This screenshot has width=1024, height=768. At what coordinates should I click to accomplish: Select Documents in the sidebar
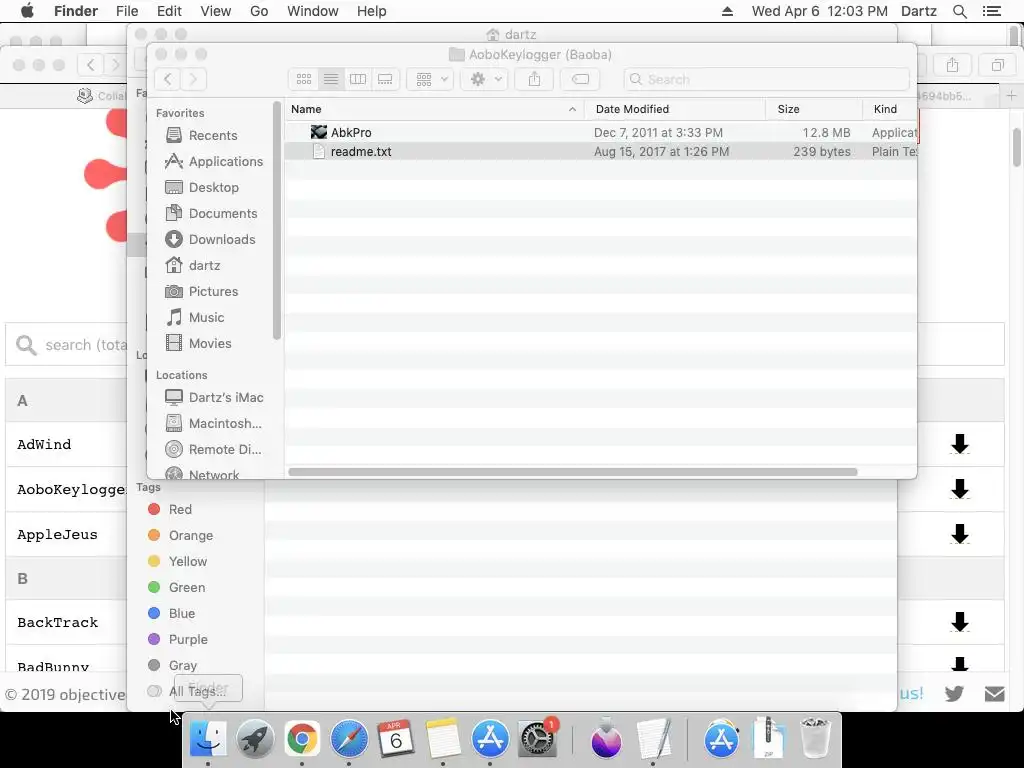pos(211,214)
